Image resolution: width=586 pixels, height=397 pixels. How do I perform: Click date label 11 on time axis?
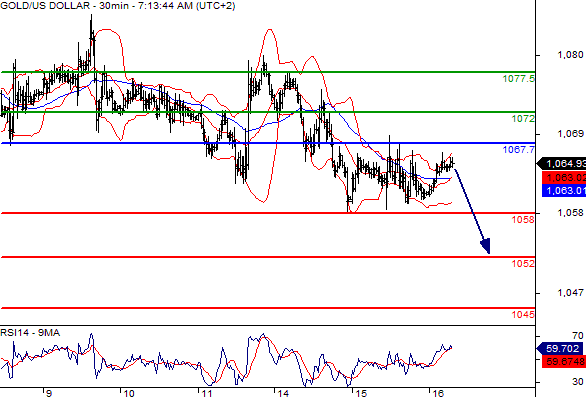(207, 393)
